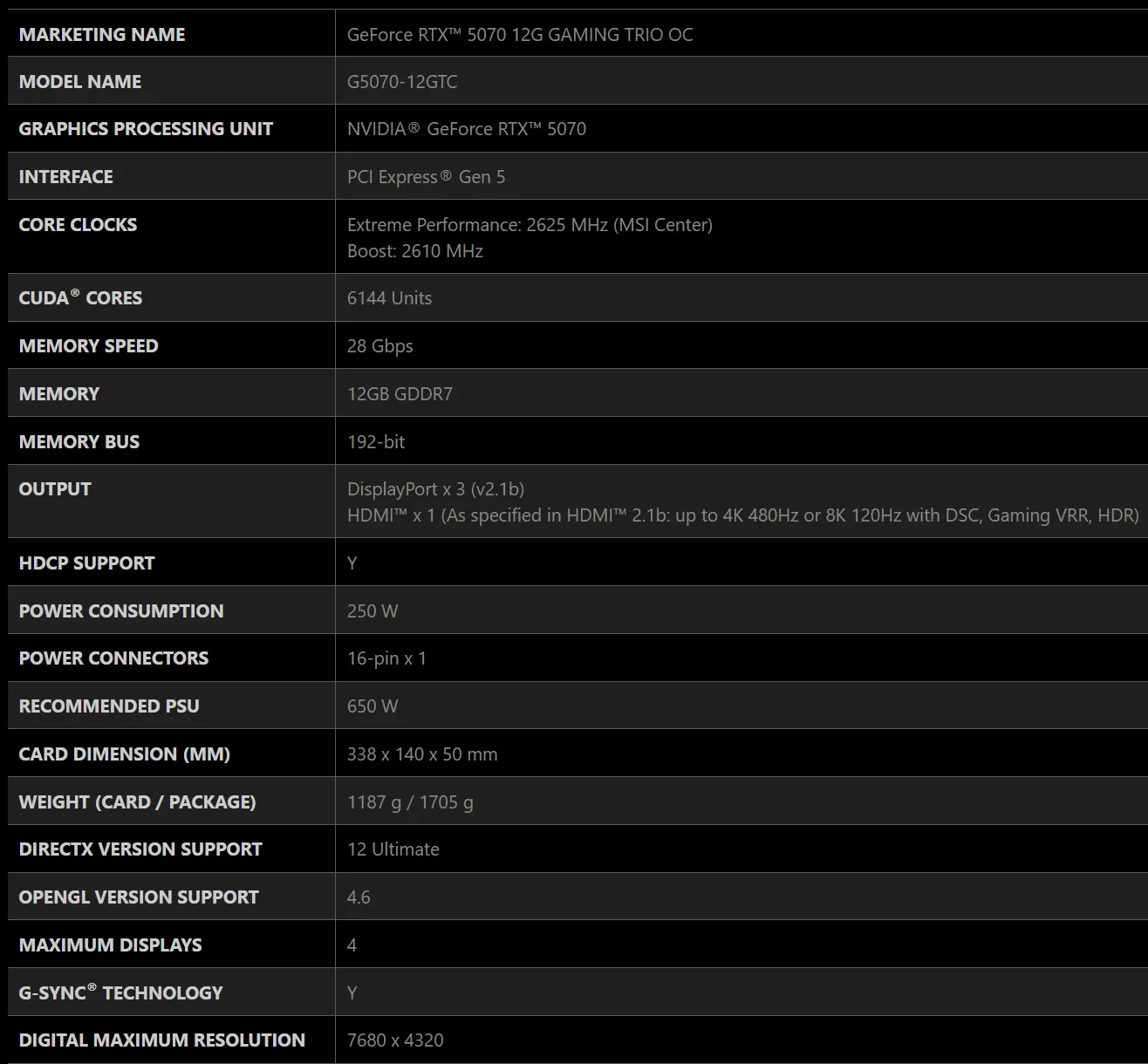The image size is (1148, 1064).
Task: Click the 28 Gbps memory speed value
Action: tap(380, 346)
